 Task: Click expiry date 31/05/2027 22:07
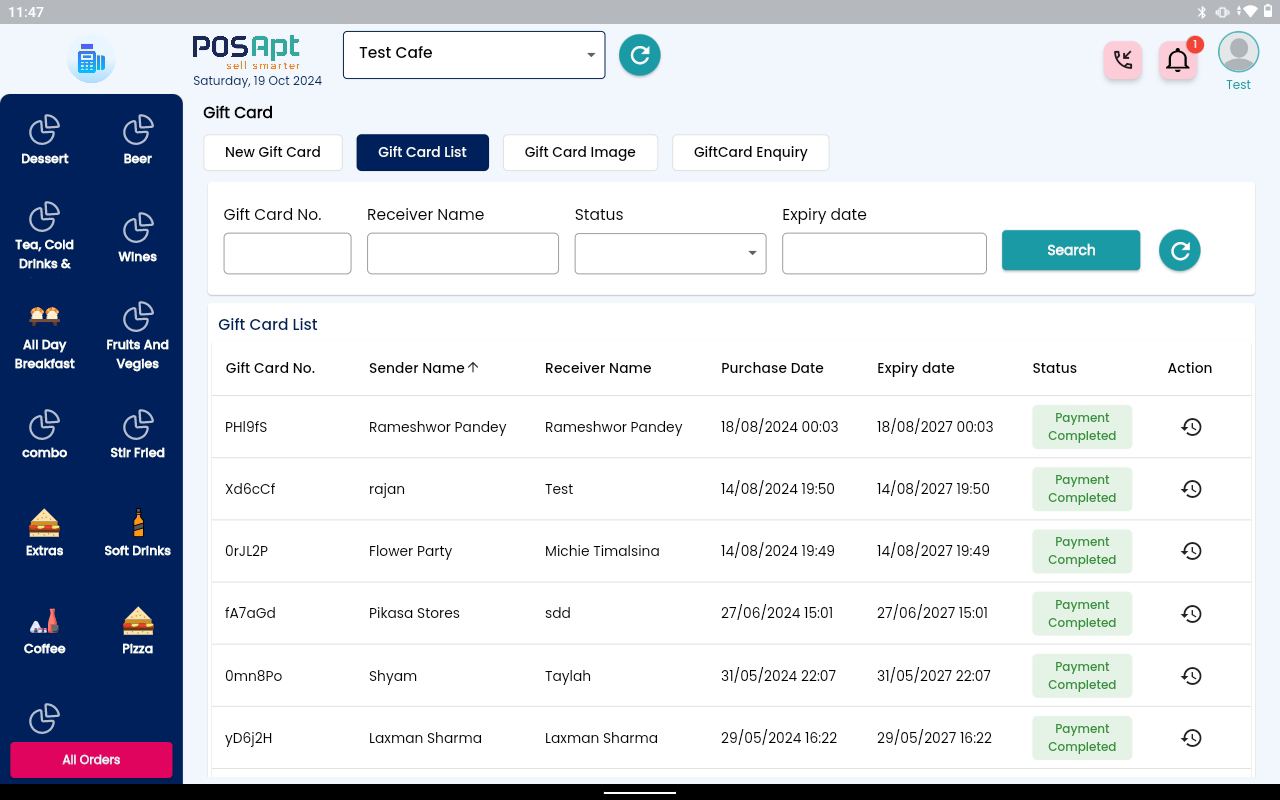coord(934,676)
